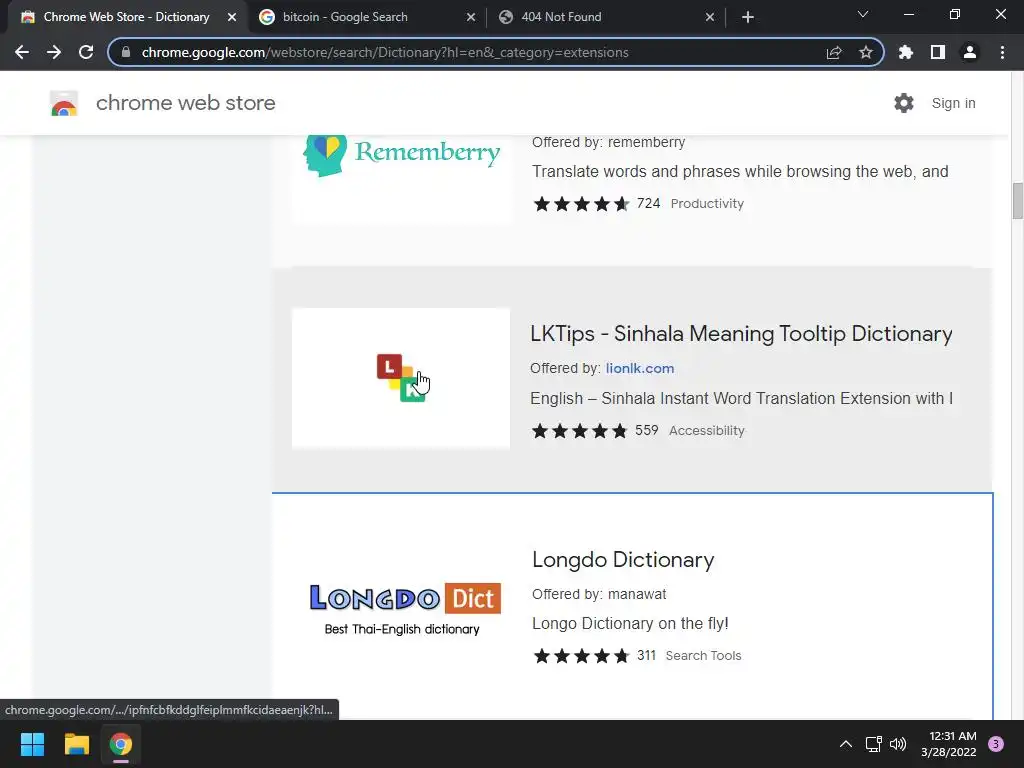Bookmark this page with the star icon
Viewport: 1024px width, 768px height.
(866, 52)
